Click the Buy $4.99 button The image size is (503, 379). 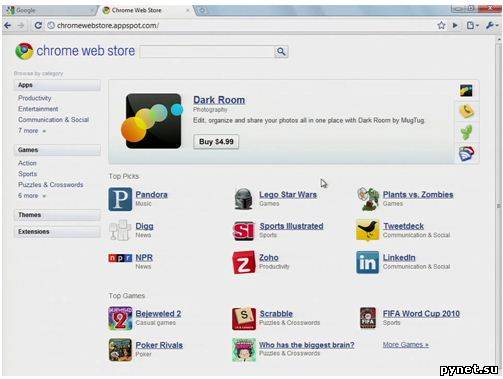click(x=216, y=142)
